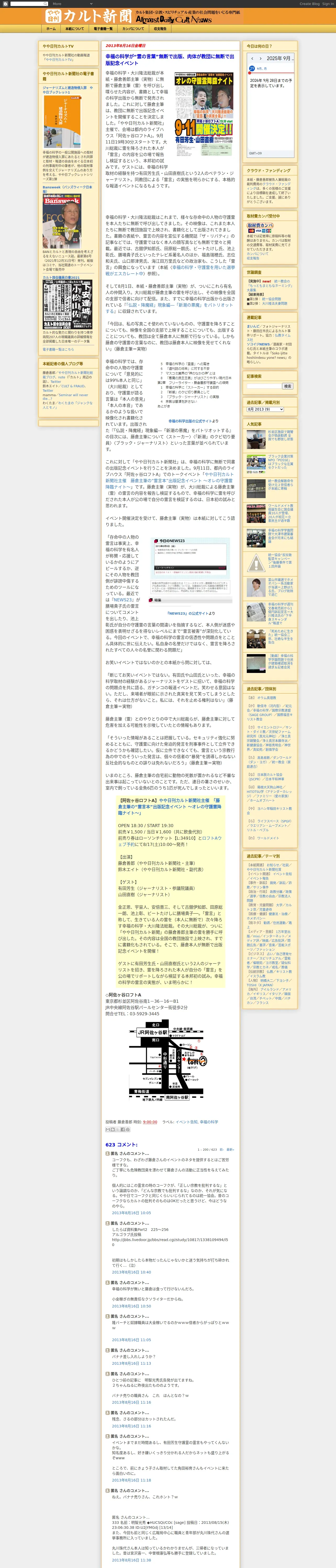Click the 検索 search button
Screen dimensions: 336x1568
coord(287,387)
